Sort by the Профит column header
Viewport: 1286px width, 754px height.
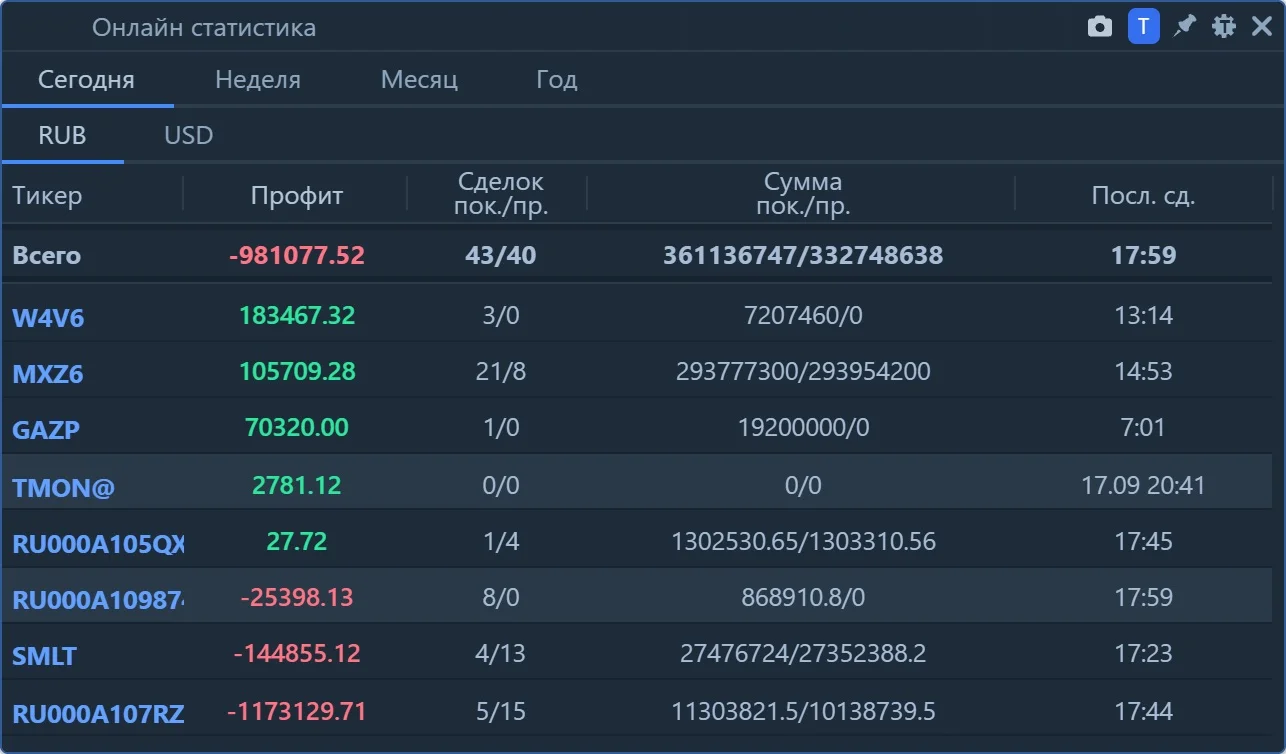coord(297,195)
